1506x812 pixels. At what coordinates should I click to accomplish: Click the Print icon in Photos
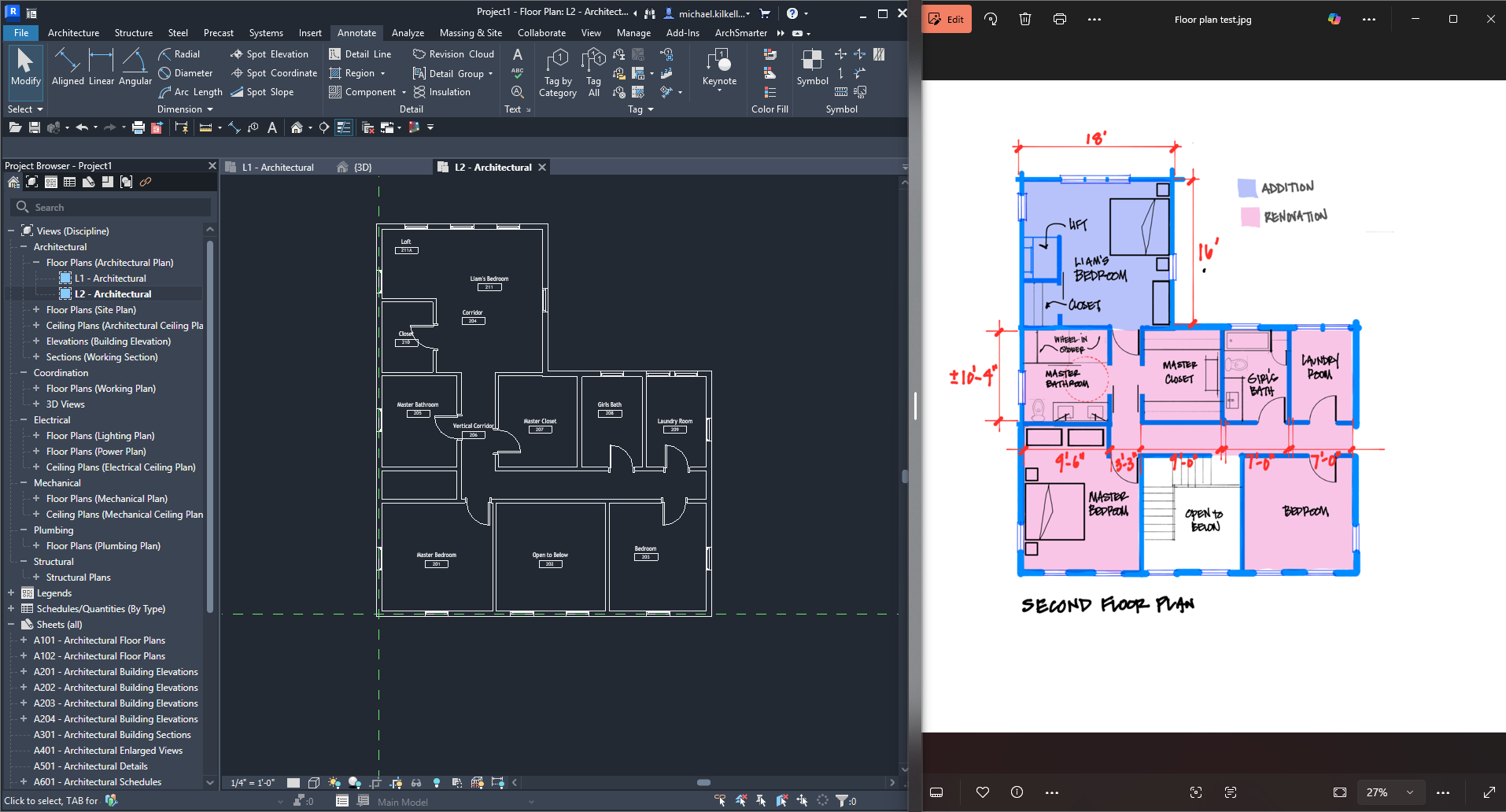pyautogui.click(x=1060, y=19)
